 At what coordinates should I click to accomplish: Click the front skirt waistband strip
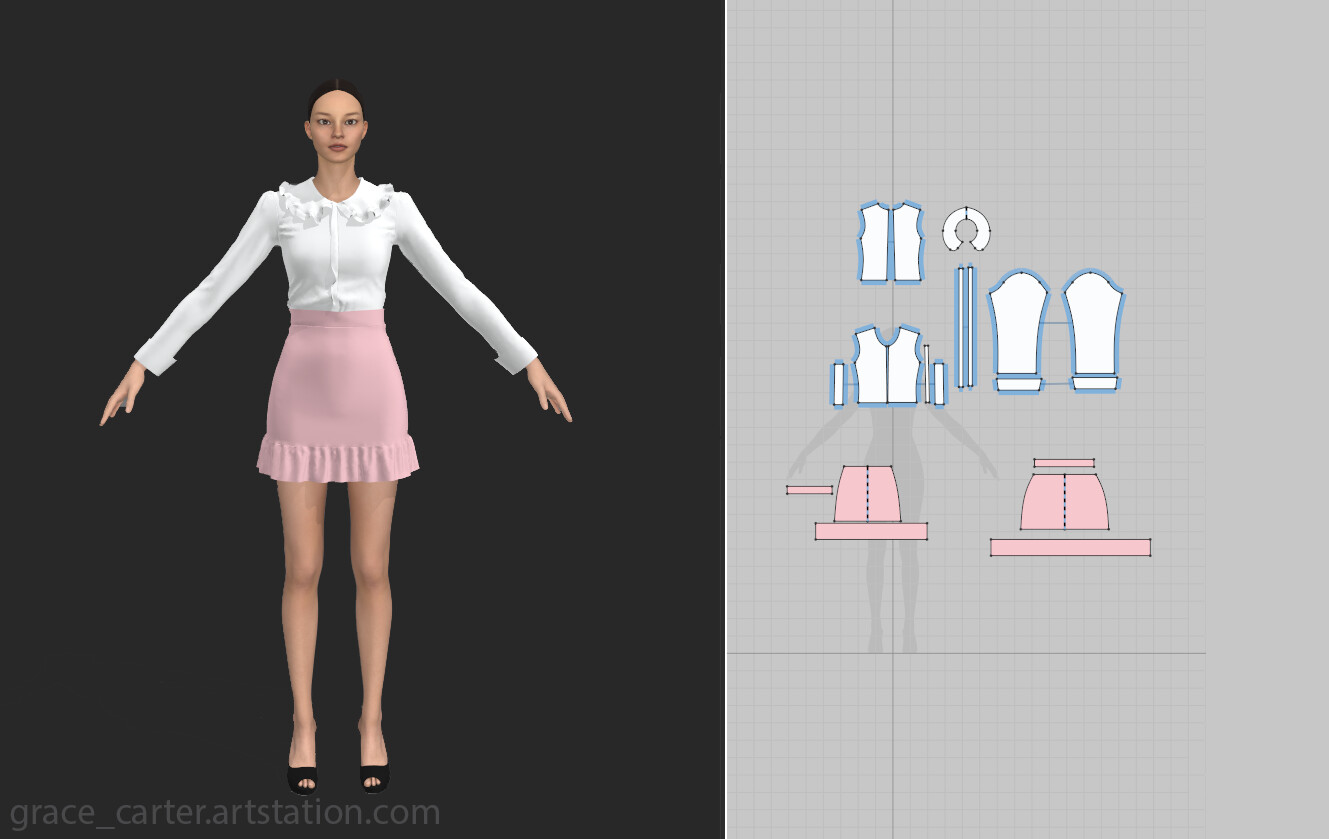(x=810, y=490)
